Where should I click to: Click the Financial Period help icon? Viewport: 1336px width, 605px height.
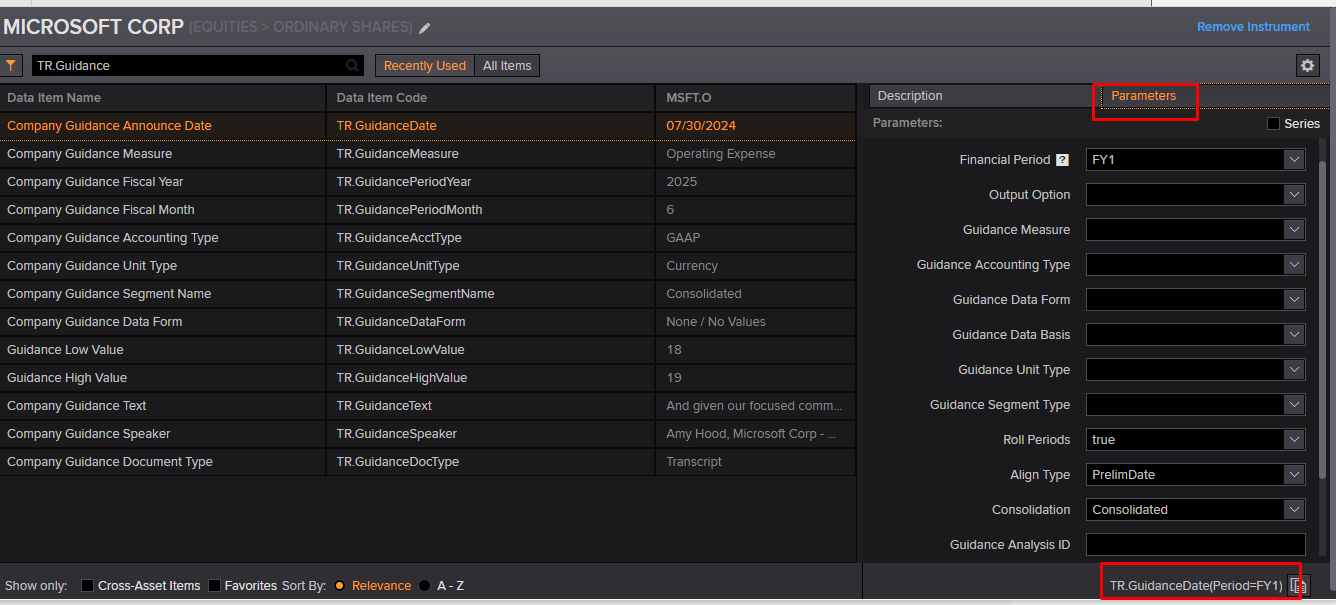tap(1062, 160)
